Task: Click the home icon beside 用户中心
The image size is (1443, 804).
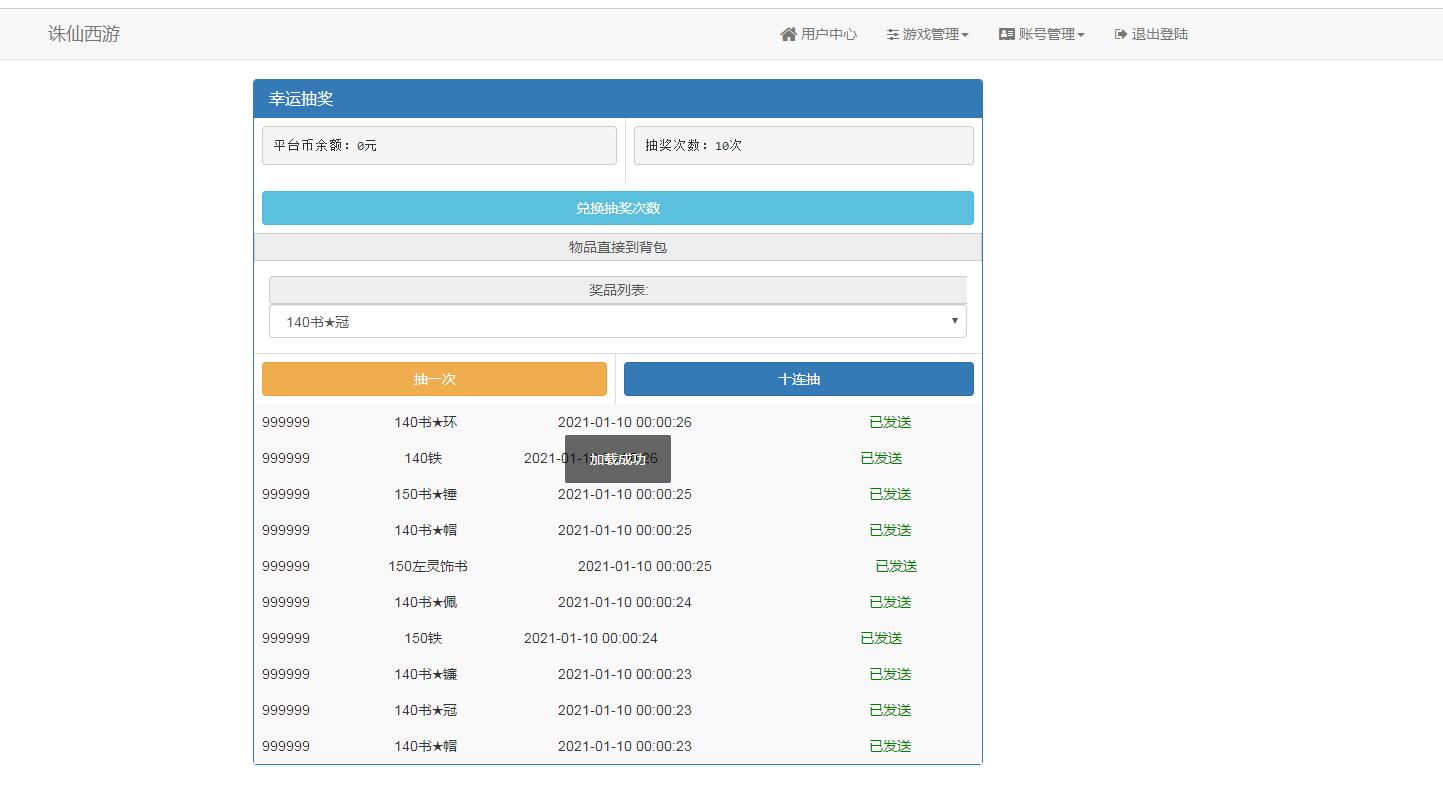Action: 788,34
